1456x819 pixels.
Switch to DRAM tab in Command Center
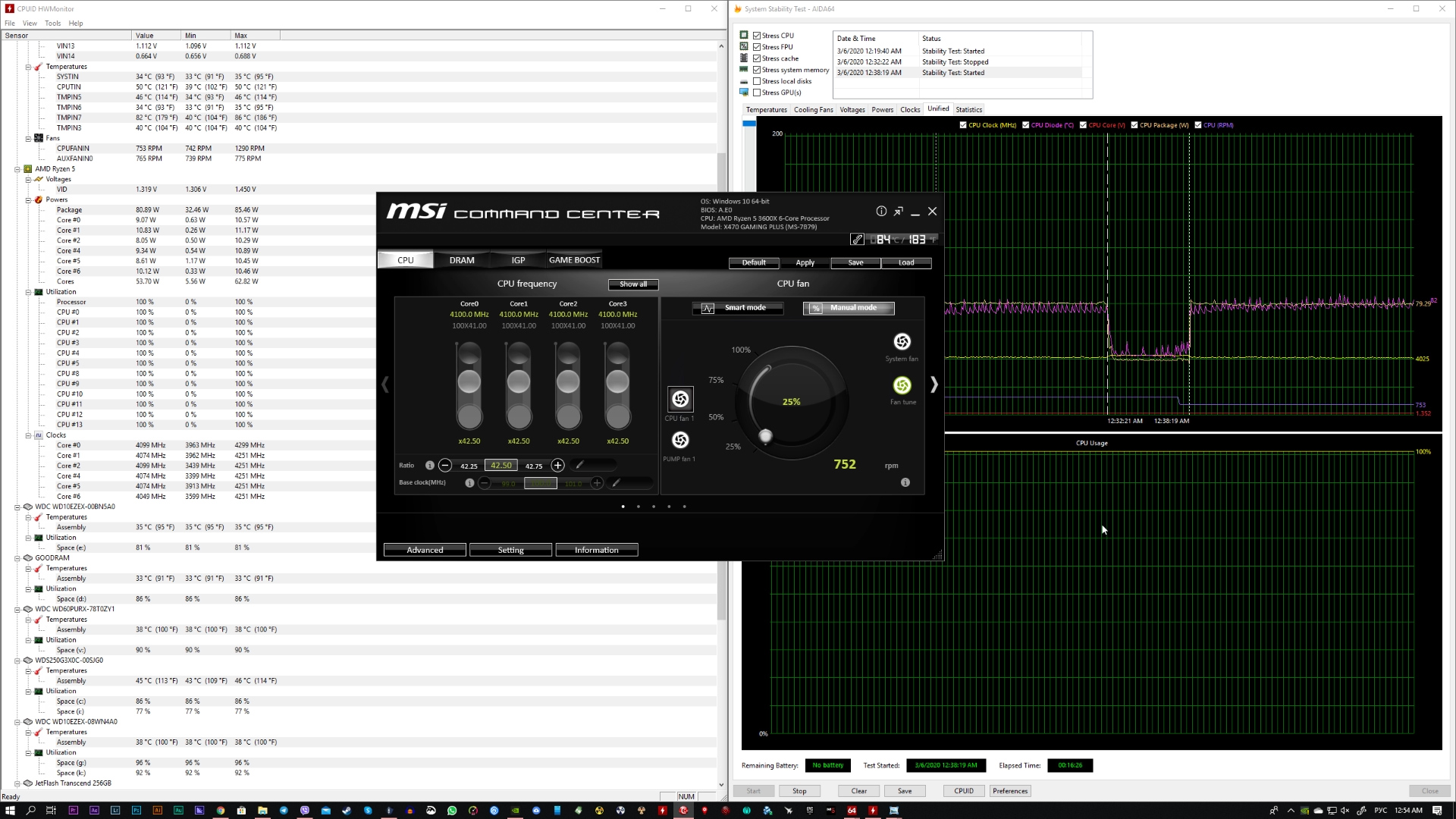pos(462,260)
